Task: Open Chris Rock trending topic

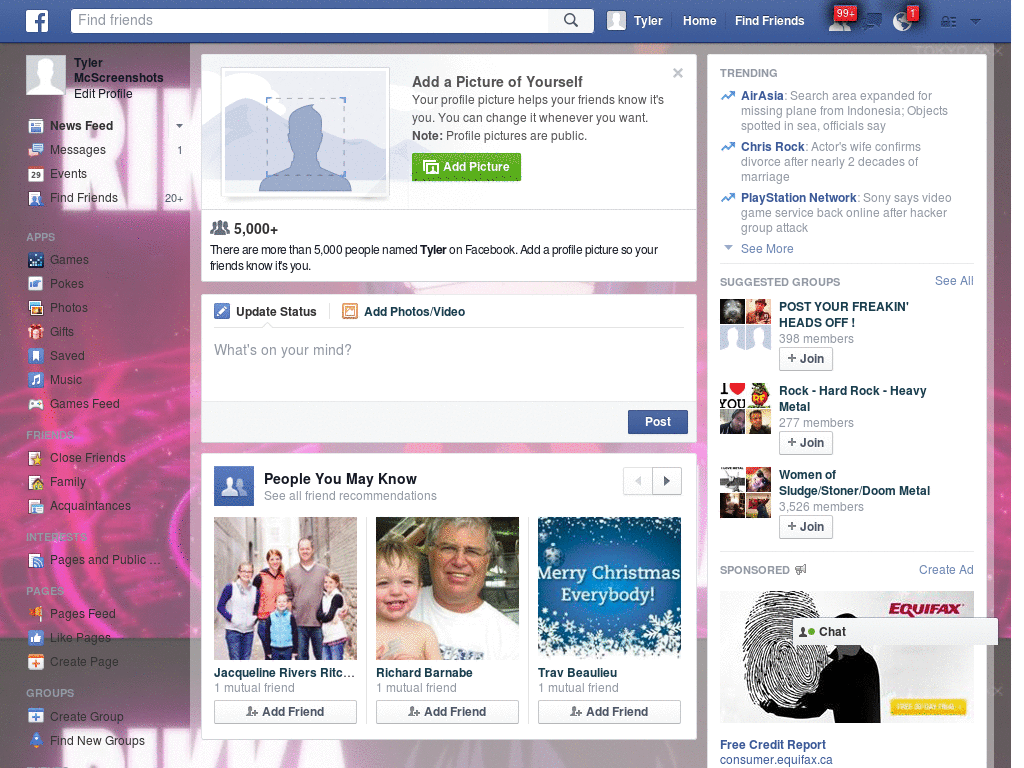Action: pyautogui.click(x=772, y=146)
